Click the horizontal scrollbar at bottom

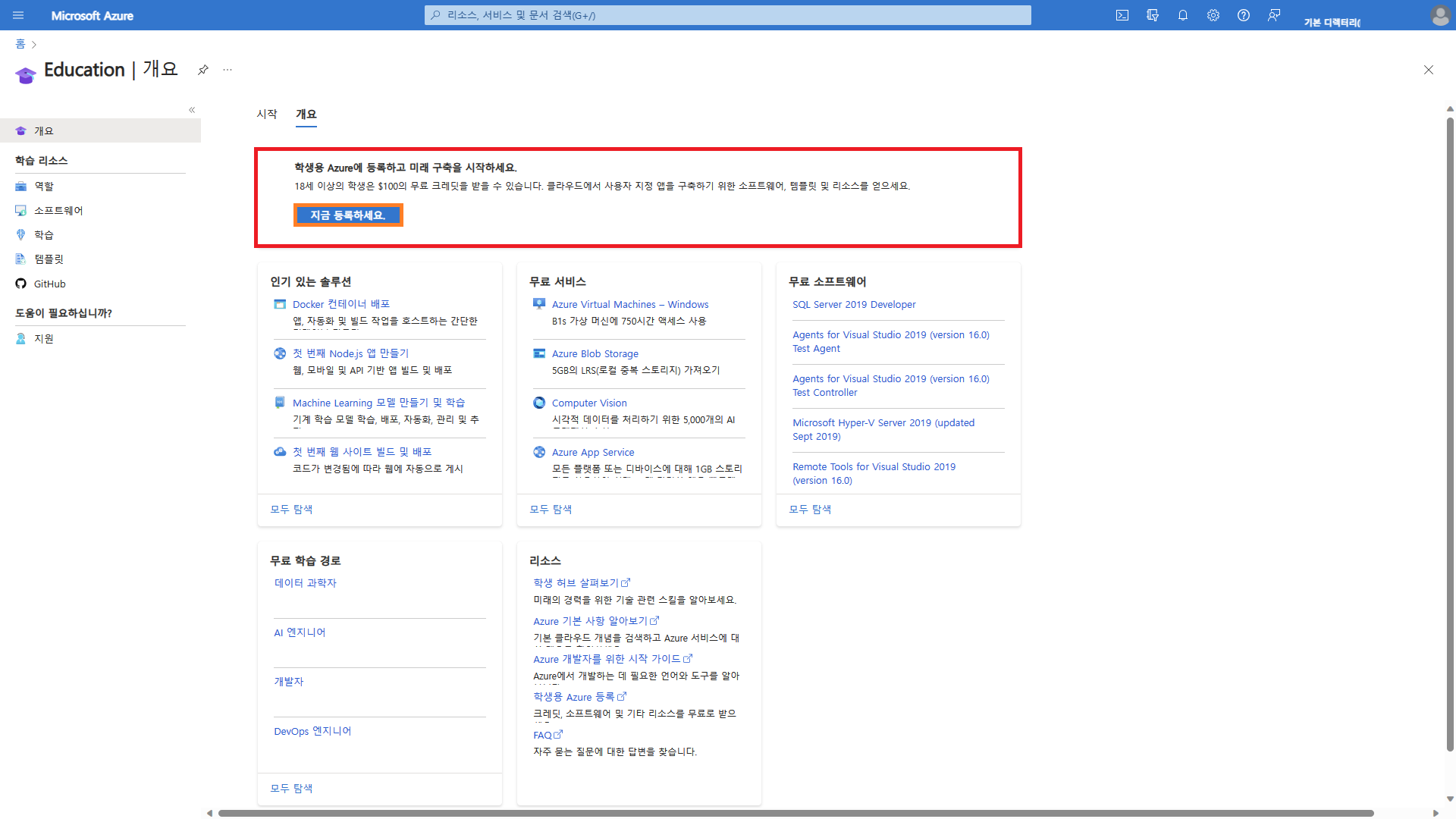click(x=796, y=813)
